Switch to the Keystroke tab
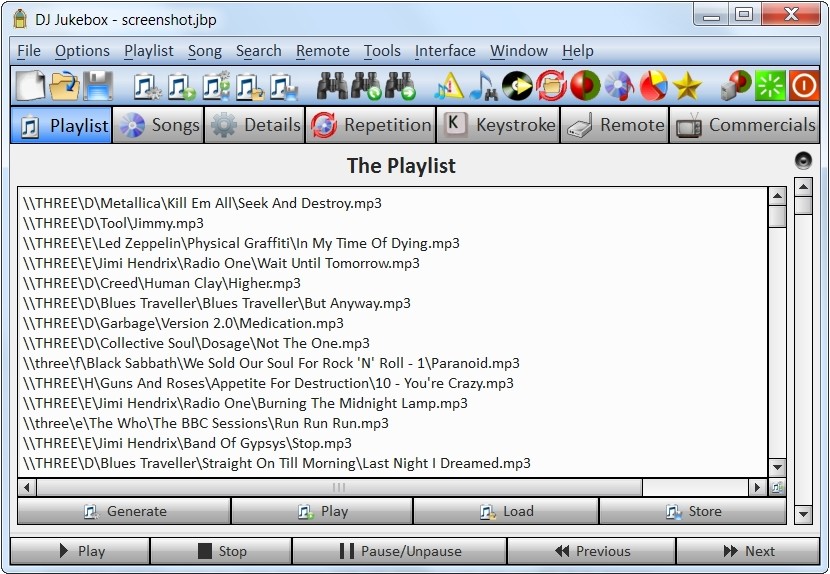The height and width of the screenshot is (574, 830). pos(498,125)
